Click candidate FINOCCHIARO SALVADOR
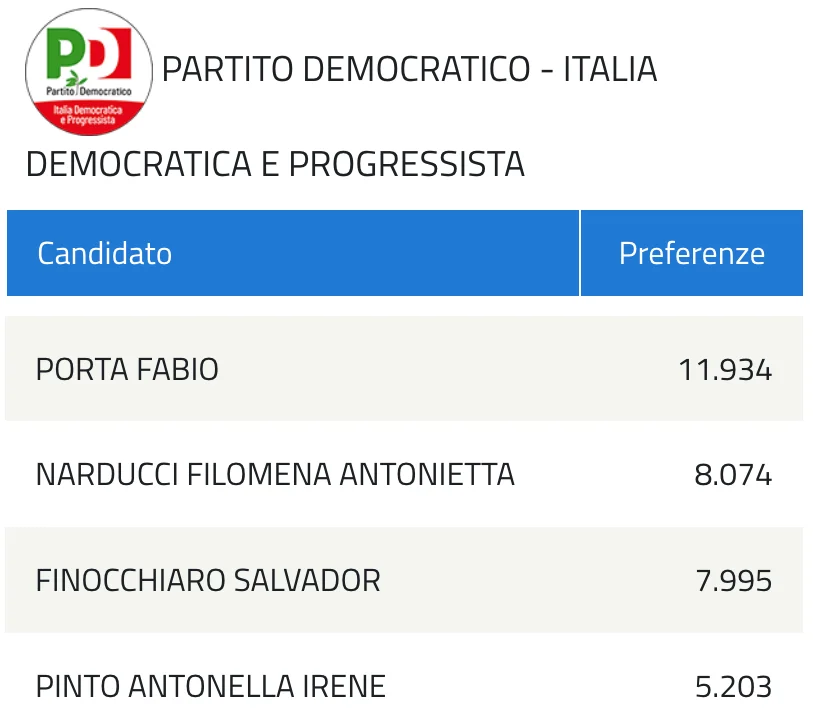Image resolution: width=813 pixels, height=708 pixels. [x=208, y=580]
